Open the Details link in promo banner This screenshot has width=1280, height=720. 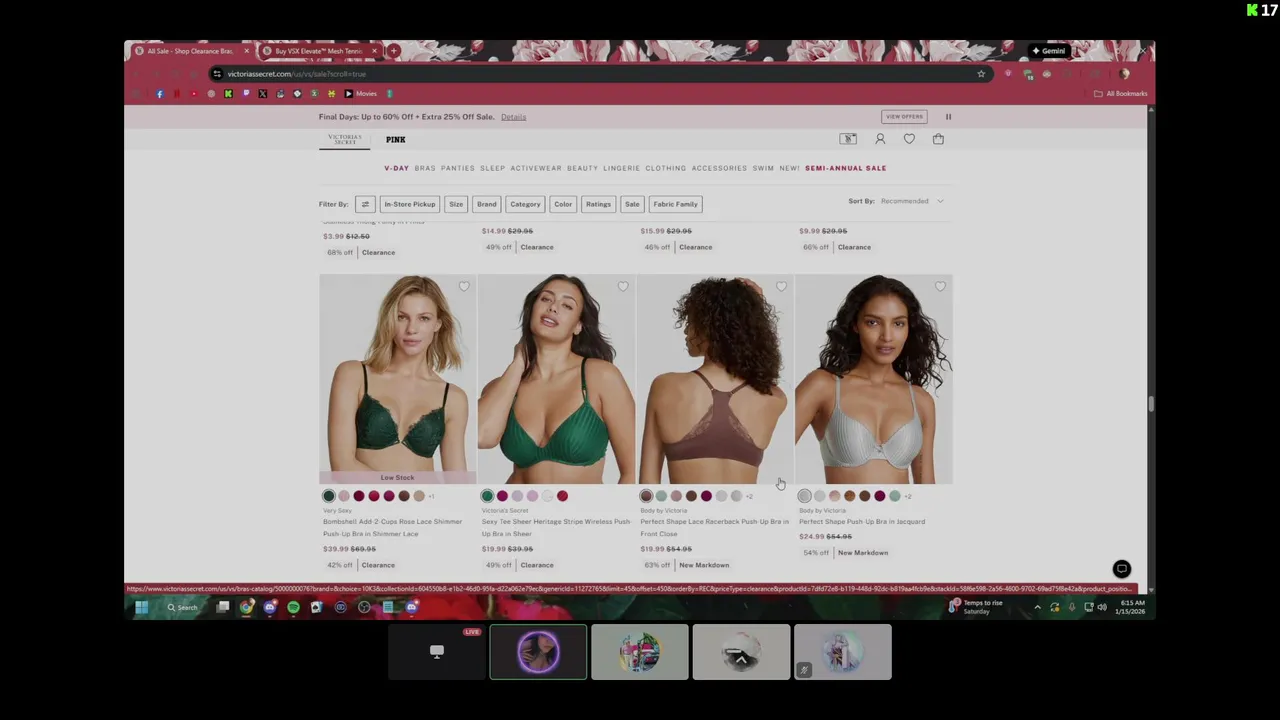[513, 117]
